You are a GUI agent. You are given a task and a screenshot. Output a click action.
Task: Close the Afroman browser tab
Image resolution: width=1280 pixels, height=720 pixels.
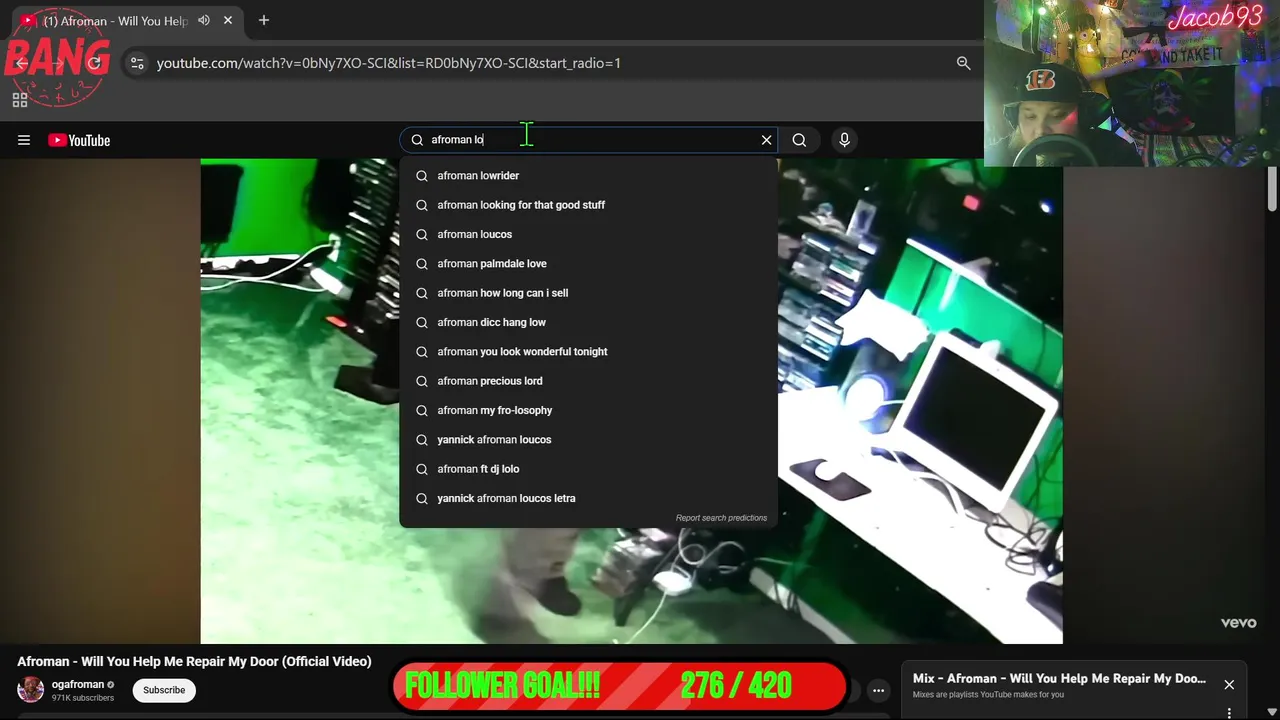click(228, 20)
